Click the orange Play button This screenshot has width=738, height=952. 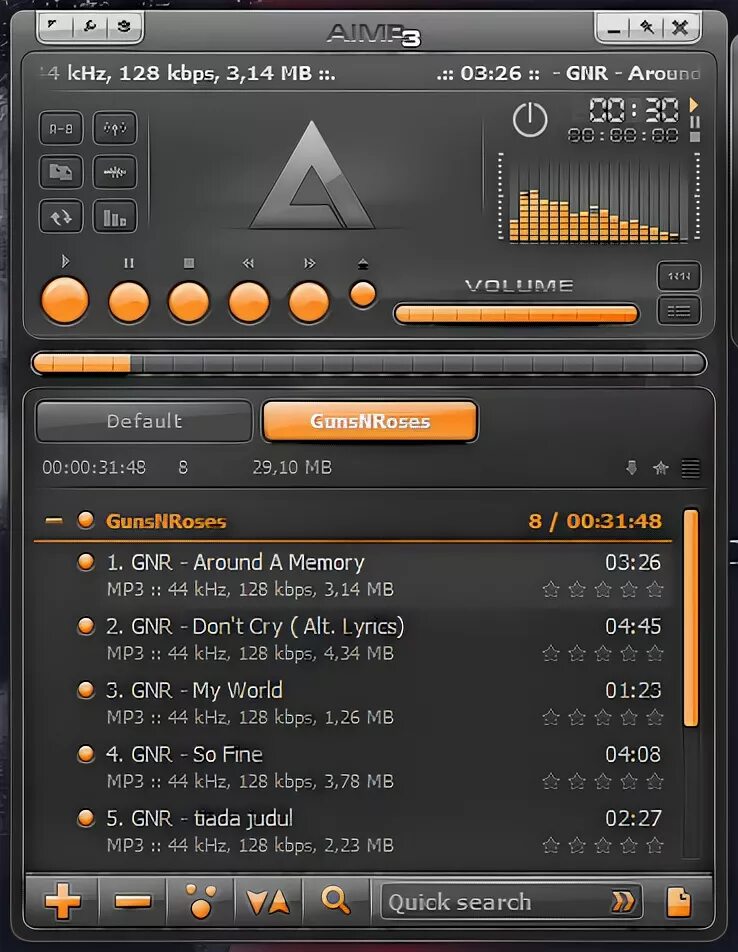65,301
